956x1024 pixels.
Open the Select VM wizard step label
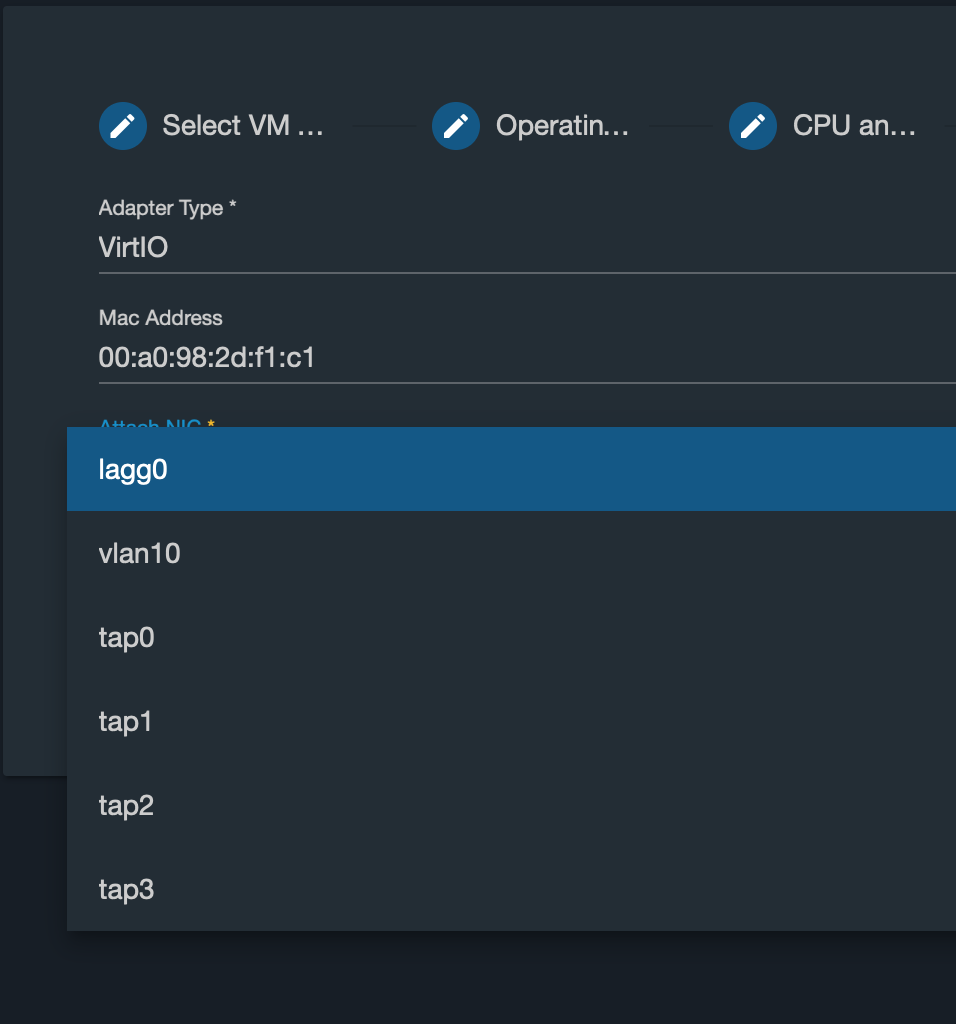point(243,125)
